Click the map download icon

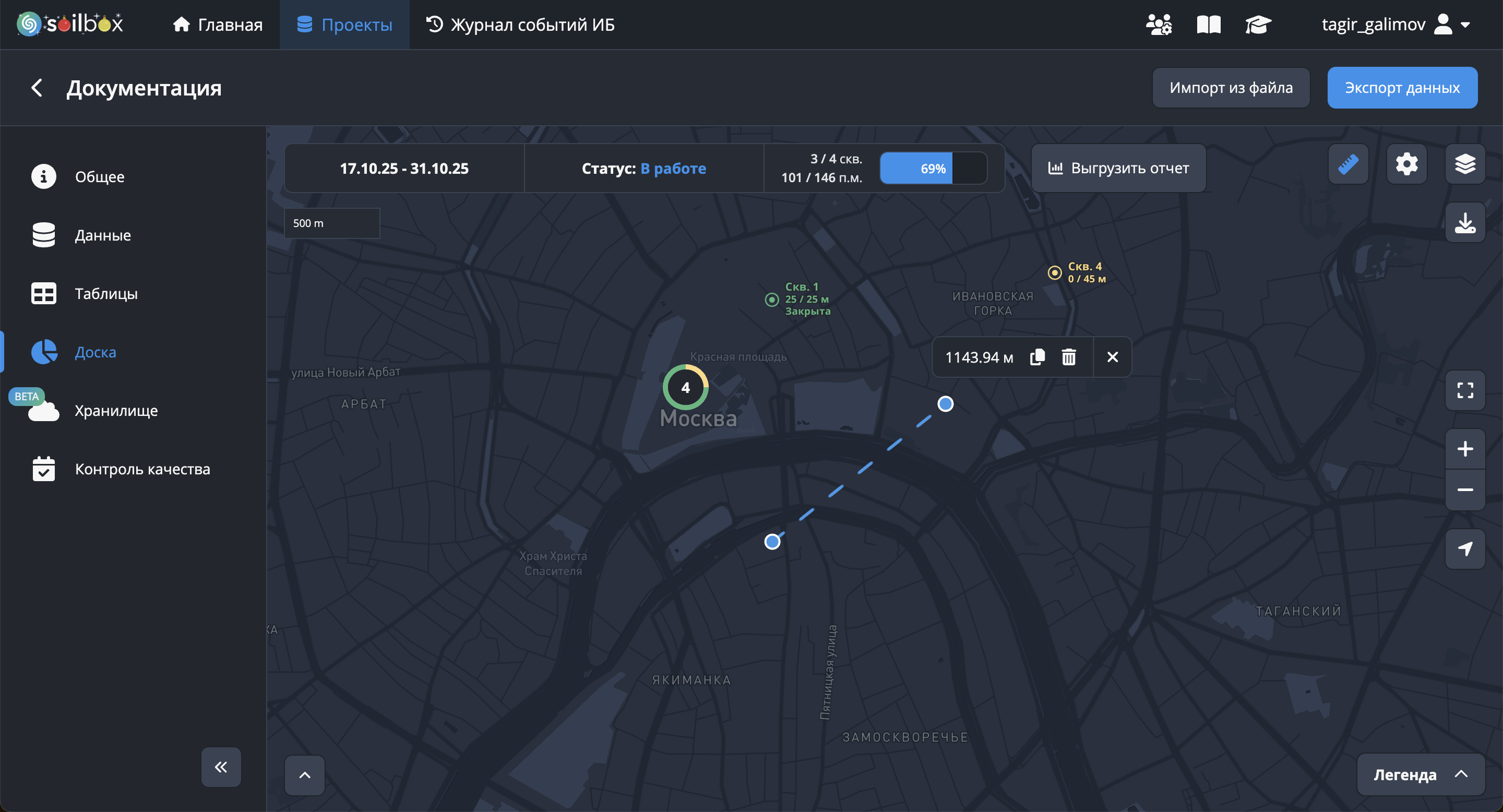[x=1464, y=223]
